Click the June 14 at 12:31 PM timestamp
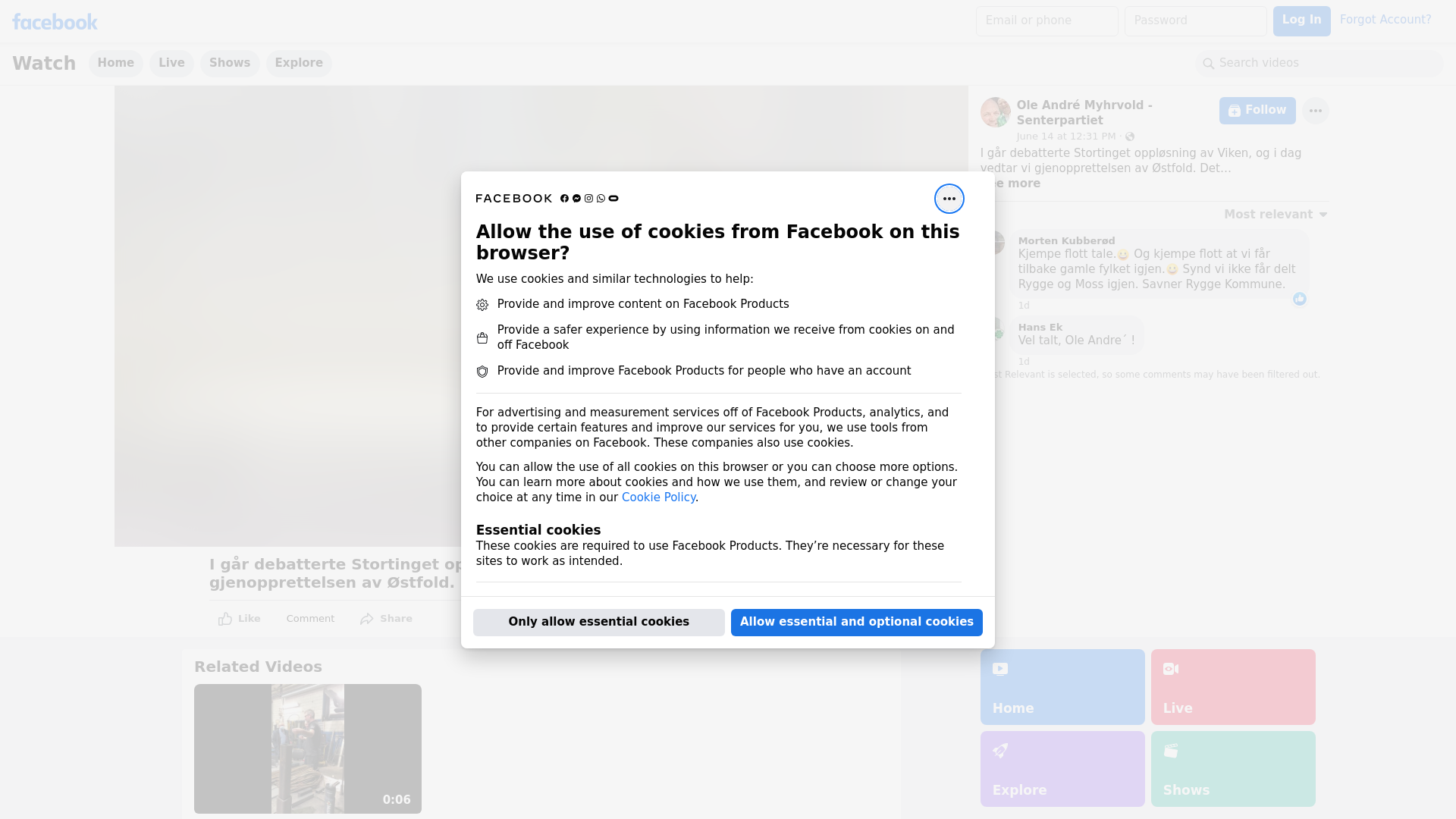1456x819 pixels. pyautogui.click(x=1066, y=136)
